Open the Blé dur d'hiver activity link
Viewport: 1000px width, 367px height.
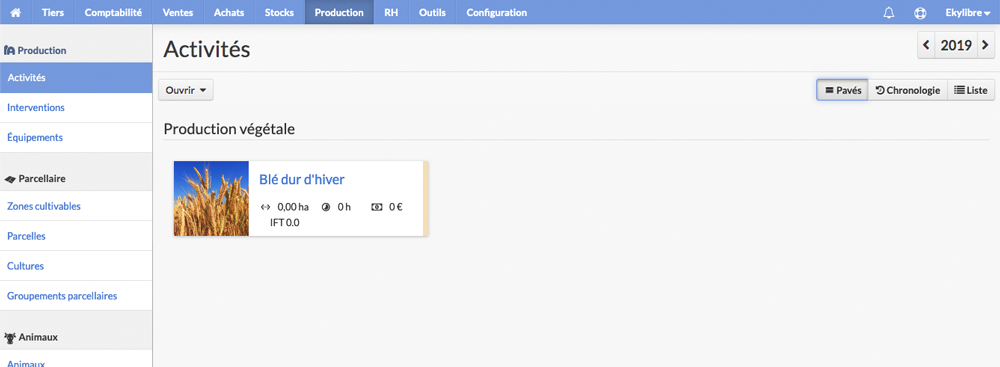[x=302, y=180]
